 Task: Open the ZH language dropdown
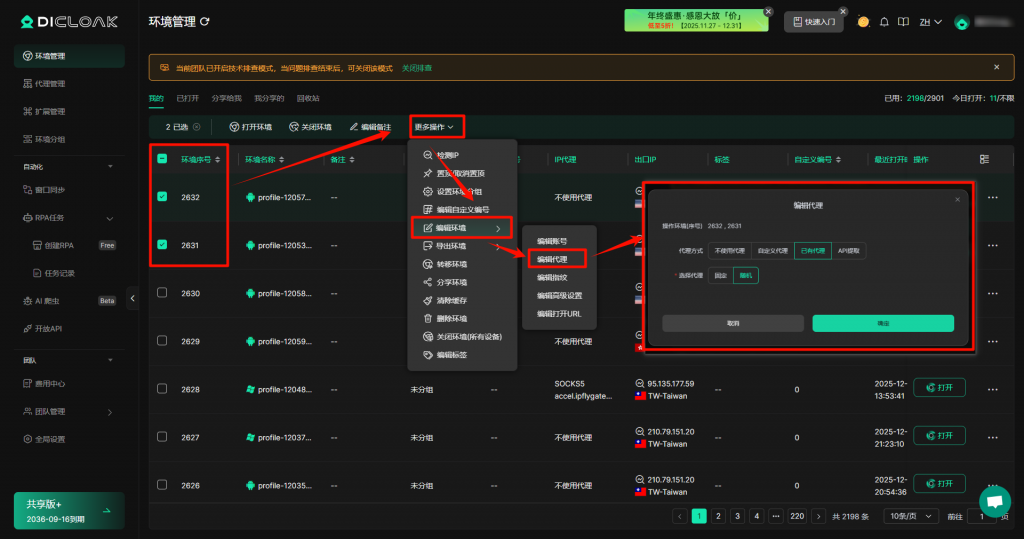tap(931, 22)
